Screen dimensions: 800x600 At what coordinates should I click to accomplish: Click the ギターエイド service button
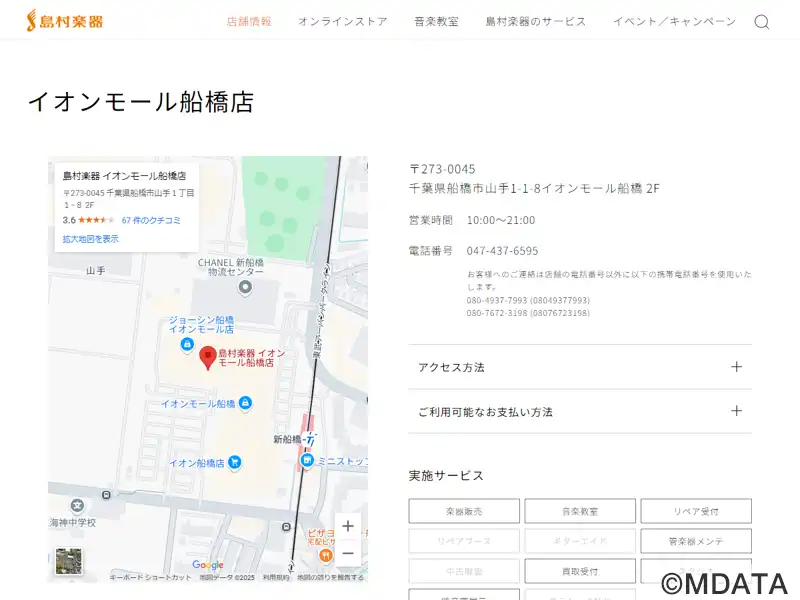coord(580,541)
